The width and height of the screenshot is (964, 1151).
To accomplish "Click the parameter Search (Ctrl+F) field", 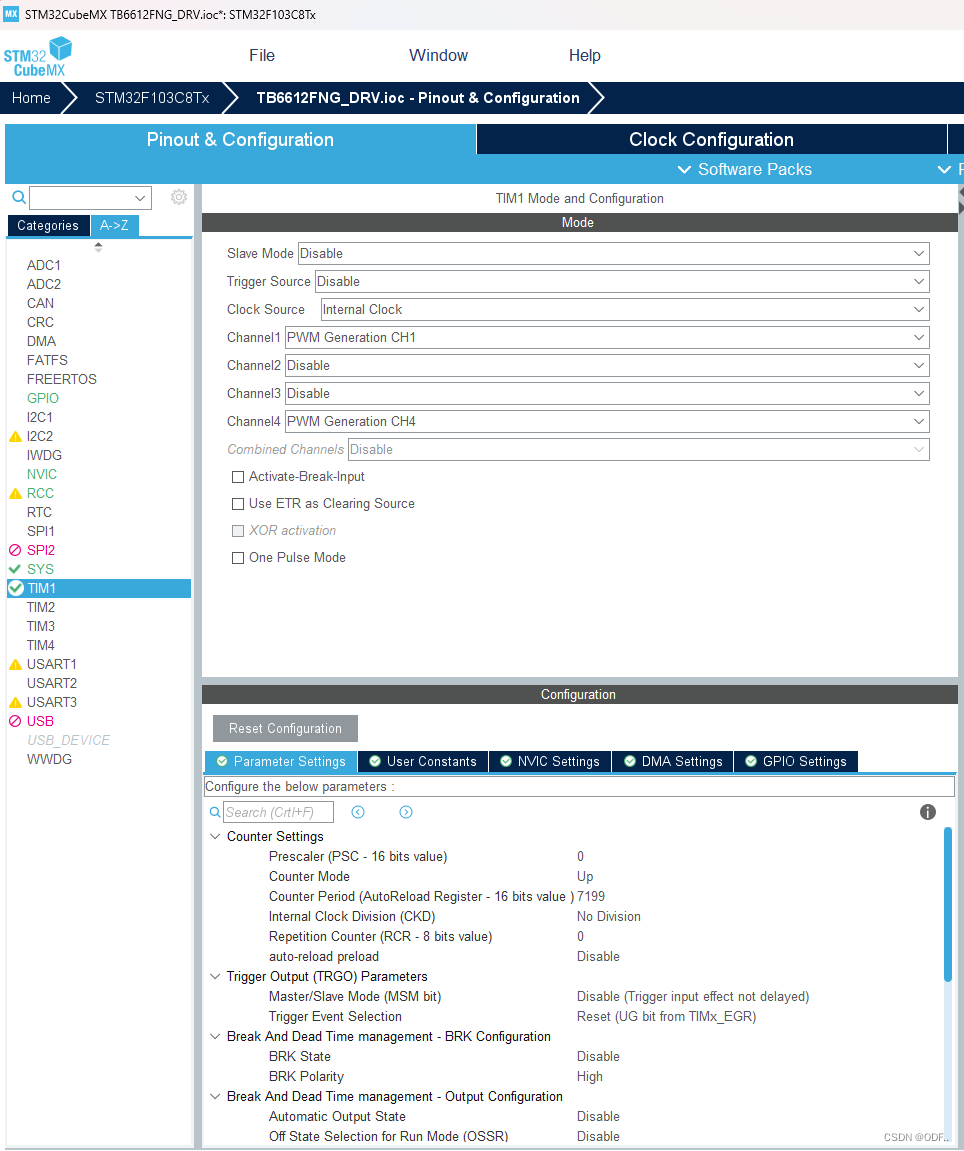I will [x=278, y=812].
